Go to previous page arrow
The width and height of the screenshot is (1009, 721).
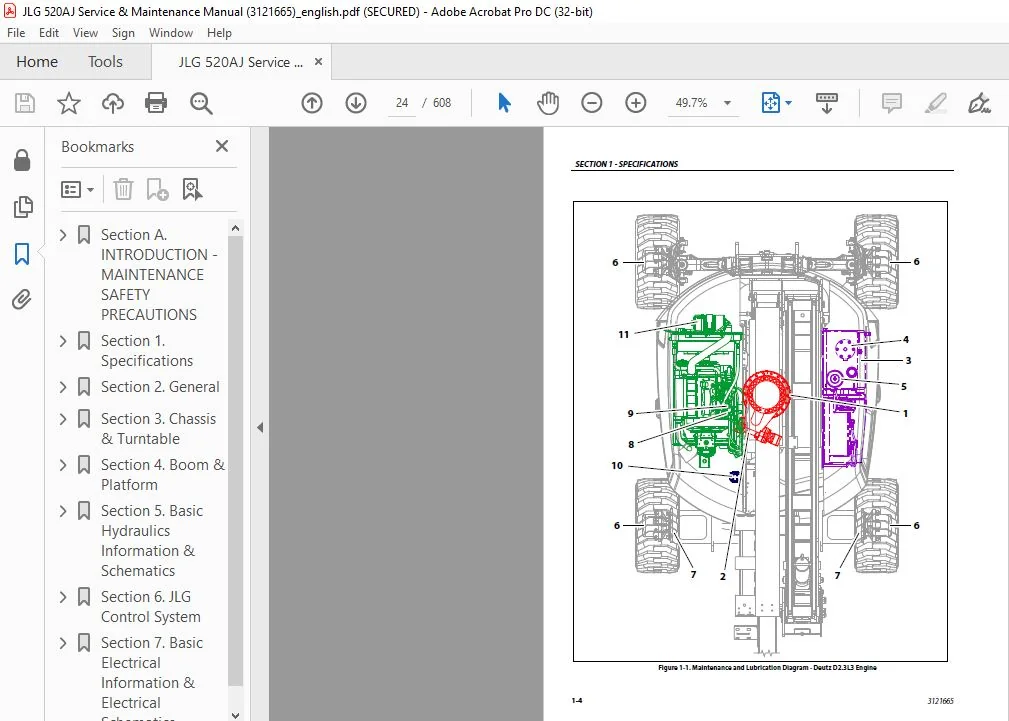(x=312, y=103)
